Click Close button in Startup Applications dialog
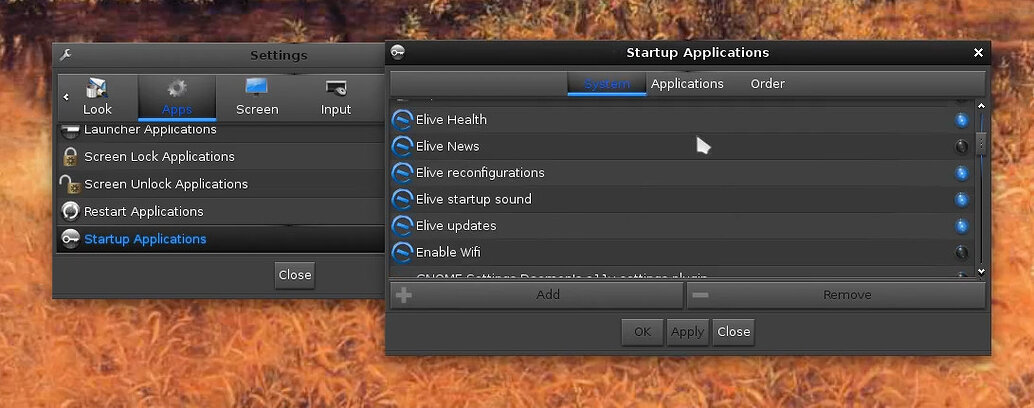Viewport: 1034px width, 408px height. point(733,332)
